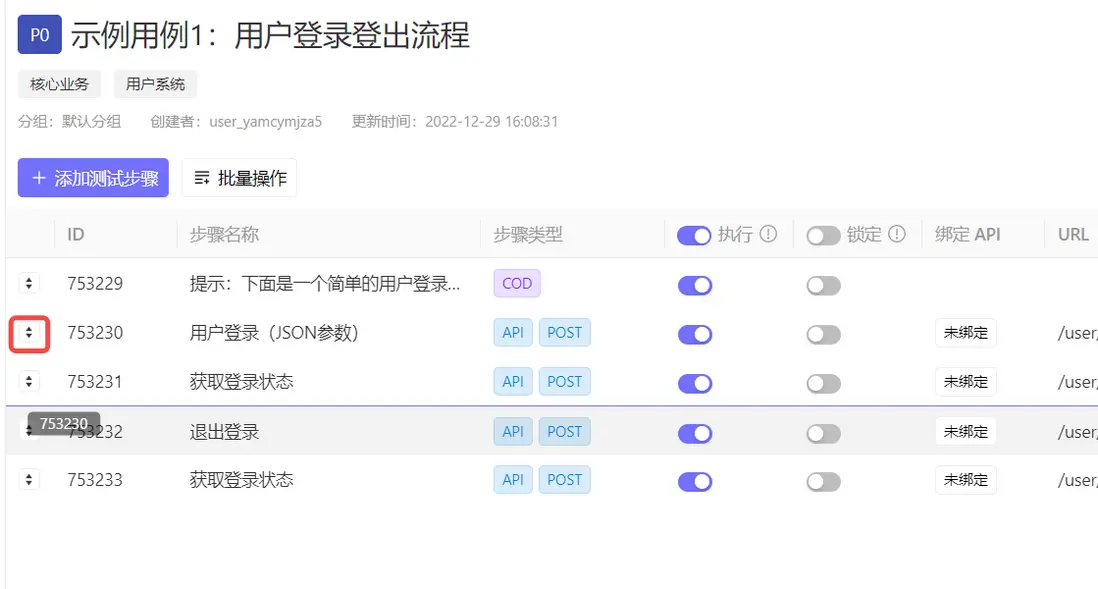
Task: Toggle the 执行 switch in the table header
Action: coord(694,235)
